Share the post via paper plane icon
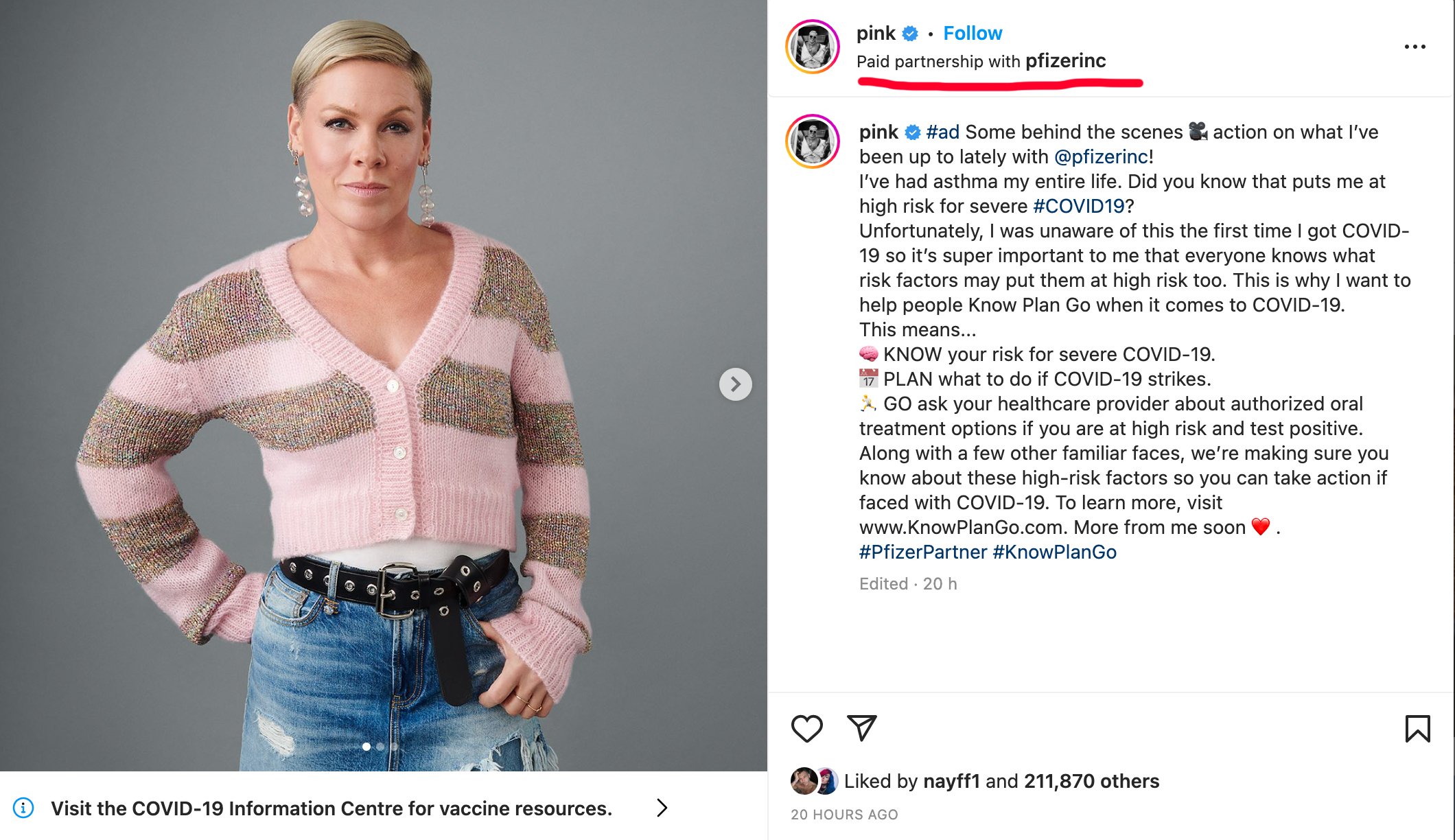The image size is (1455, 840). pyautogui.click(x=861, y=727)
